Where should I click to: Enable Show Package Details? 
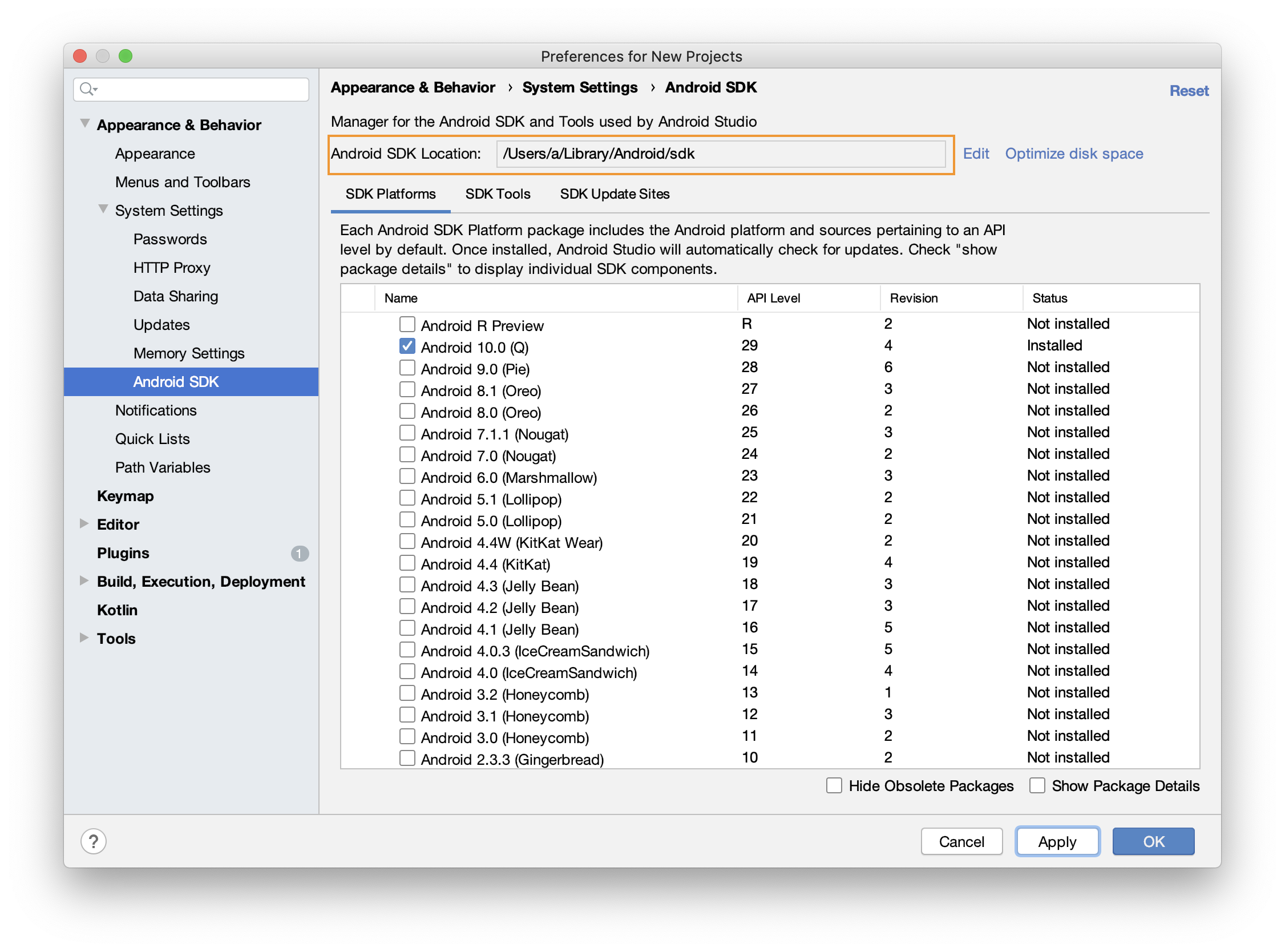(x=1037, y=785)
